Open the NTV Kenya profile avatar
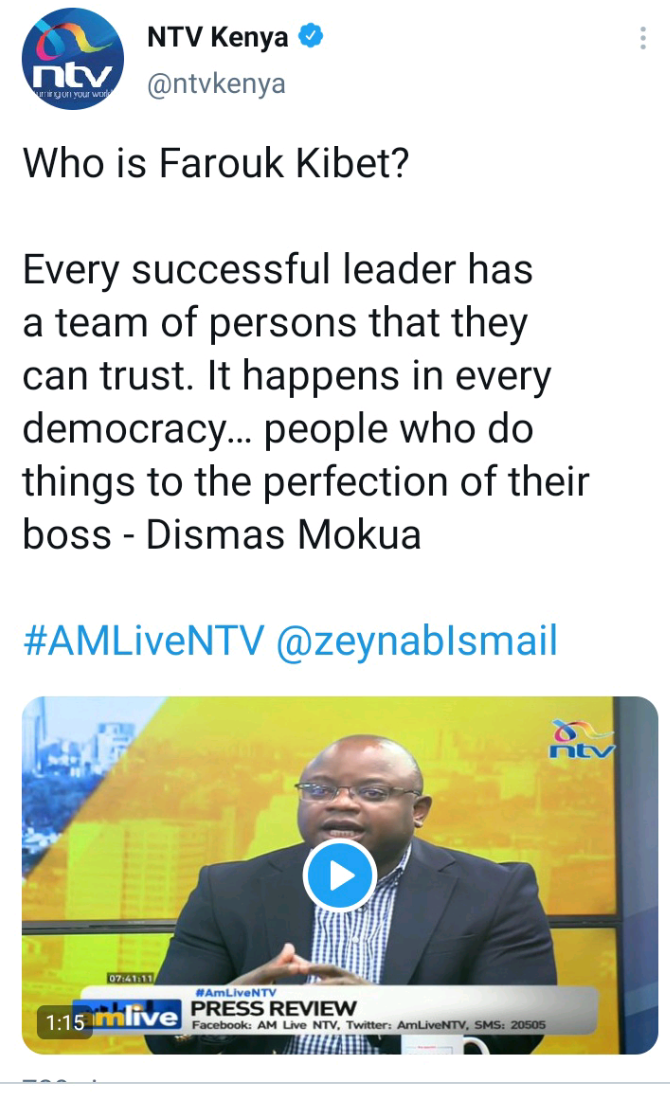The height and width of the screenshot is (1093, 670). [73, 59]
